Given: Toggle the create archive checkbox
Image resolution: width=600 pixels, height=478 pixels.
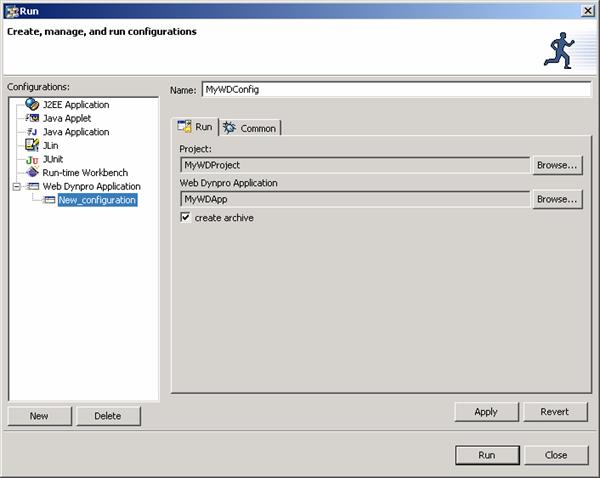Looking at the screenshot, I should pyautogui.click(x=185, y=218).
